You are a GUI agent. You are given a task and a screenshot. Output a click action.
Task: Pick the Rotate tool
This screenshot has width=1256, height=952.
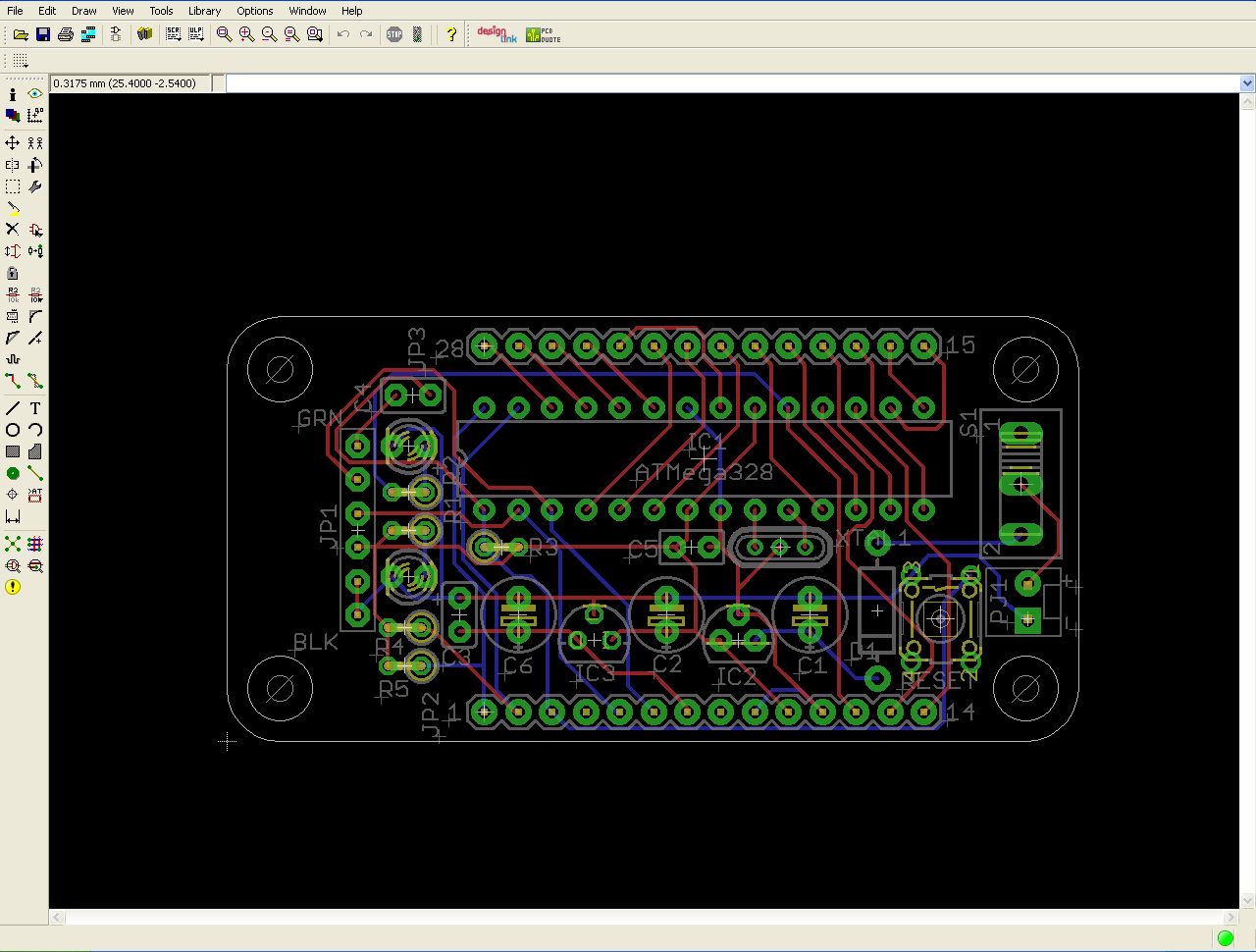click(x=34, y=164)
